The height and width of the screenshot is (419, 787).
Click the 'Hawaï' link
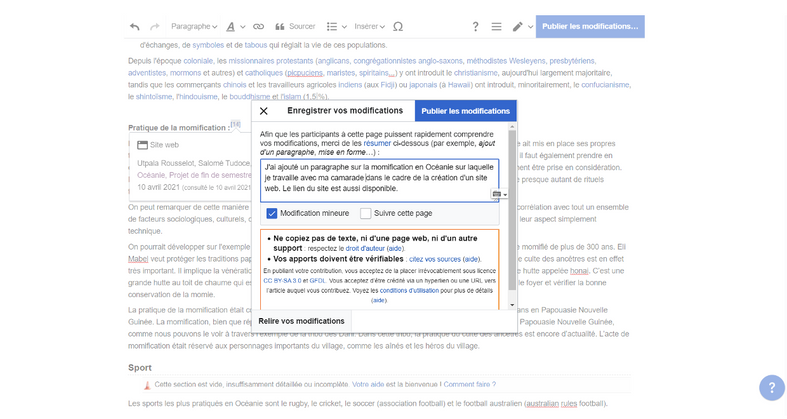pos(458,85)
